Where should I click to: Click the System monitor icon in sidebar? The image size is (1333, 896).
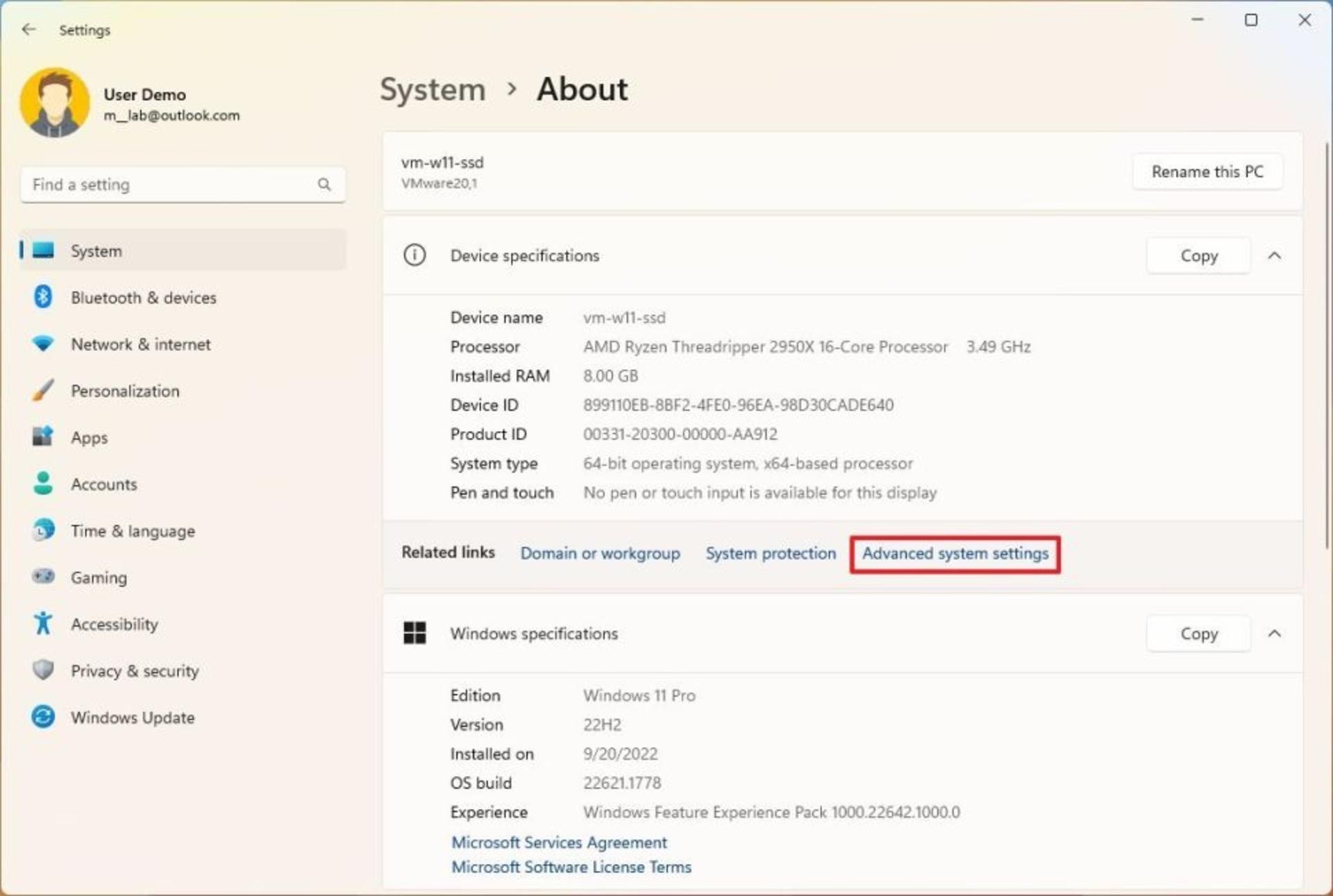(x=43, y=251)
